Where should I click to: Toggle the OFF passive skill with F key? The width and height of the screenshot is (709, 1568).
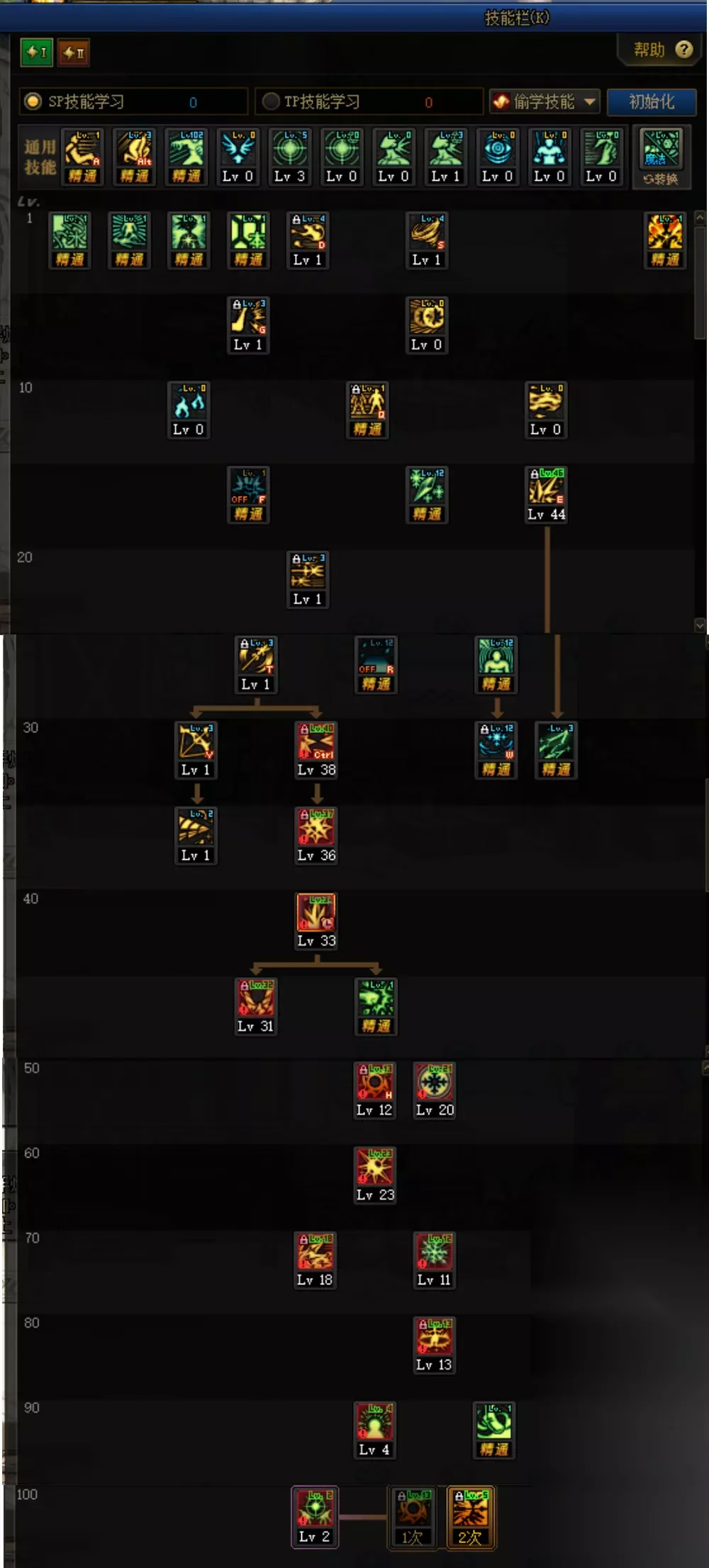248,486
